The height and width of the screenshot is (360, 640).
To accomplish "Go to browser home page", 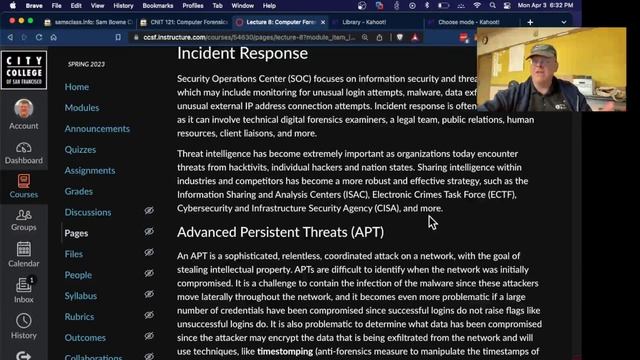I will [53, 37].
